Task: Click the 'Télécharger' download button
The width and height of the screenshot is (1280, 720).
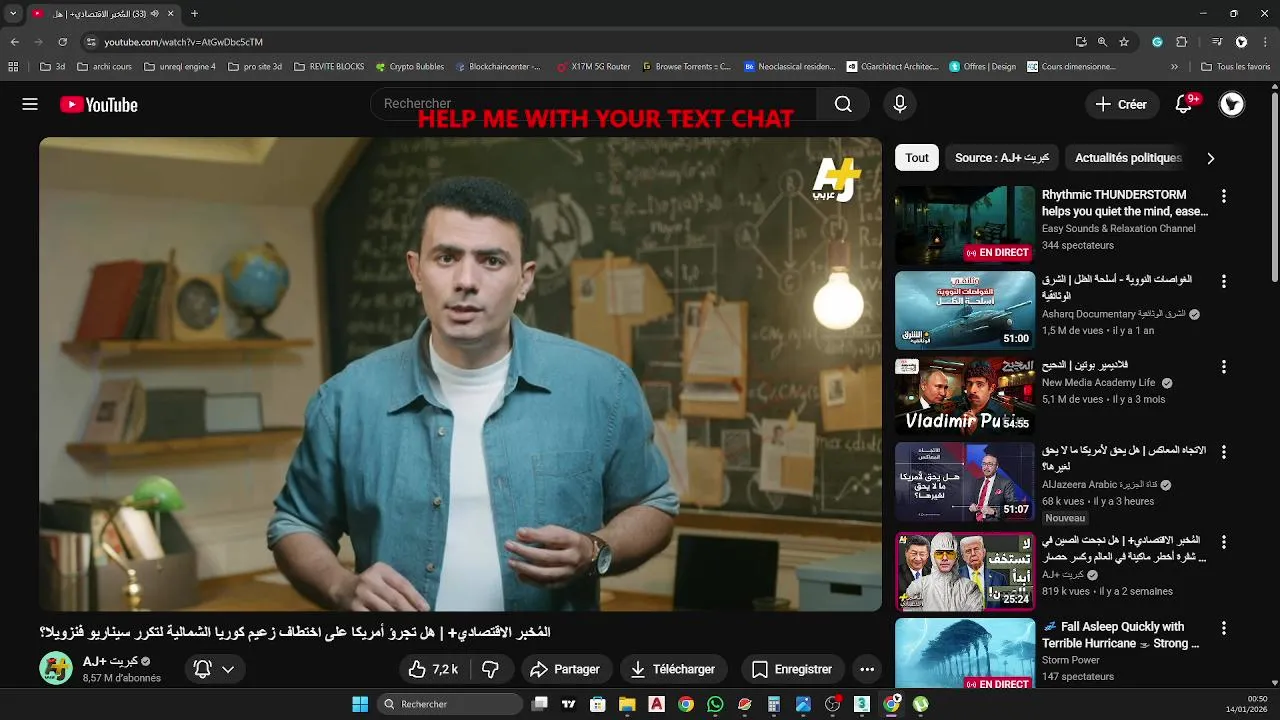Action: [672, 669]
